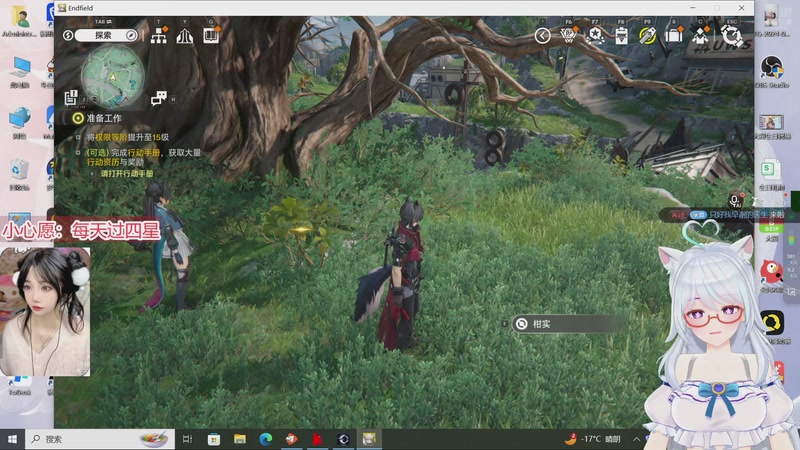Click the compass icon inside 探索 pill

tap(131, 35)
